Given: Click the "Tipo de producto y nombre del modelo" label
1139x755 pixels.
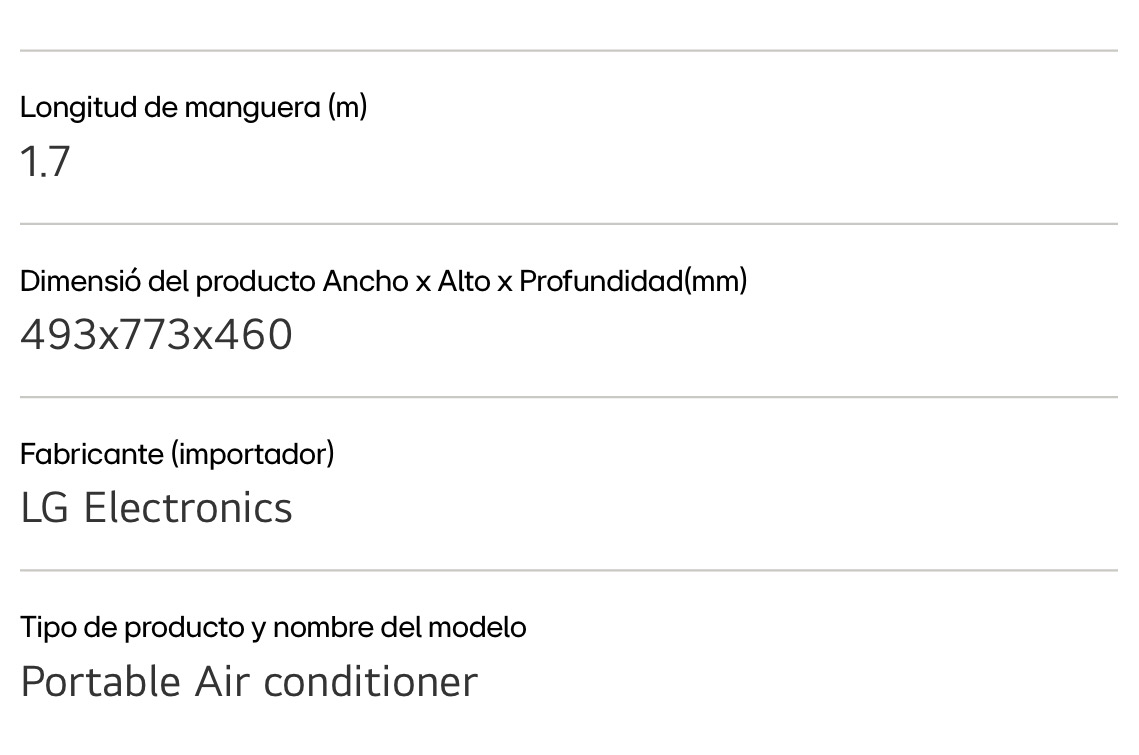Looking at the screenshot, I should (273, 628).
